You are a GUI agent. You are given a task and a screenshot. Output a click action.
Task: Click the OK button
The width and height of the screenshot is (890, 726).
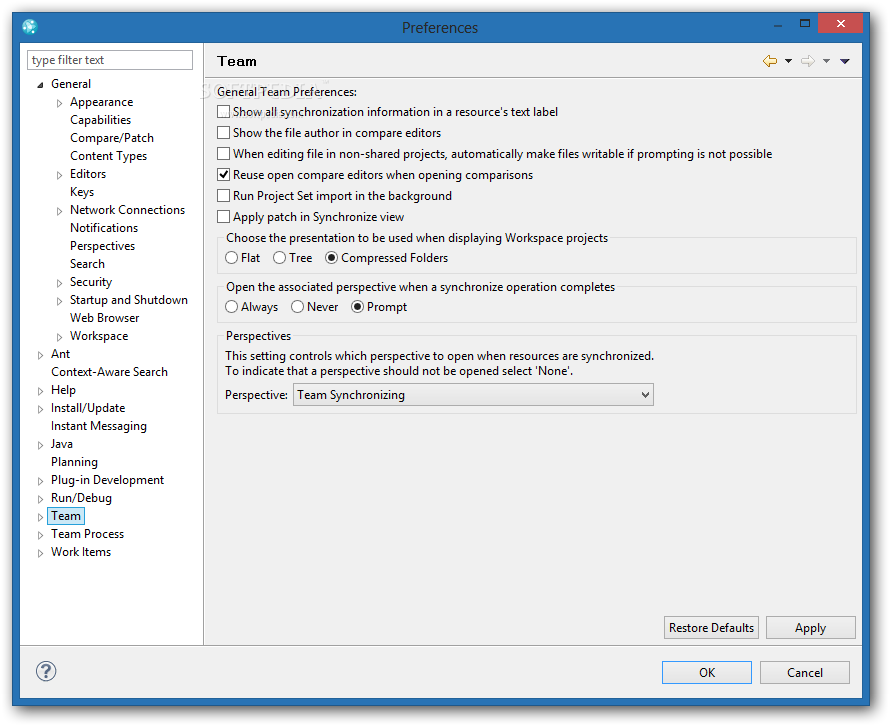tap(707, 673)
